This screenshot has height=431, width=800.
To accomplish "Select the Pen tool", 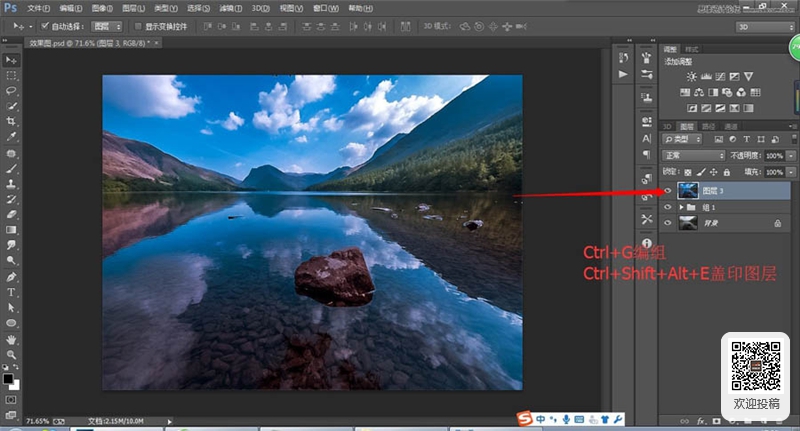I will (x=11, y=277).
